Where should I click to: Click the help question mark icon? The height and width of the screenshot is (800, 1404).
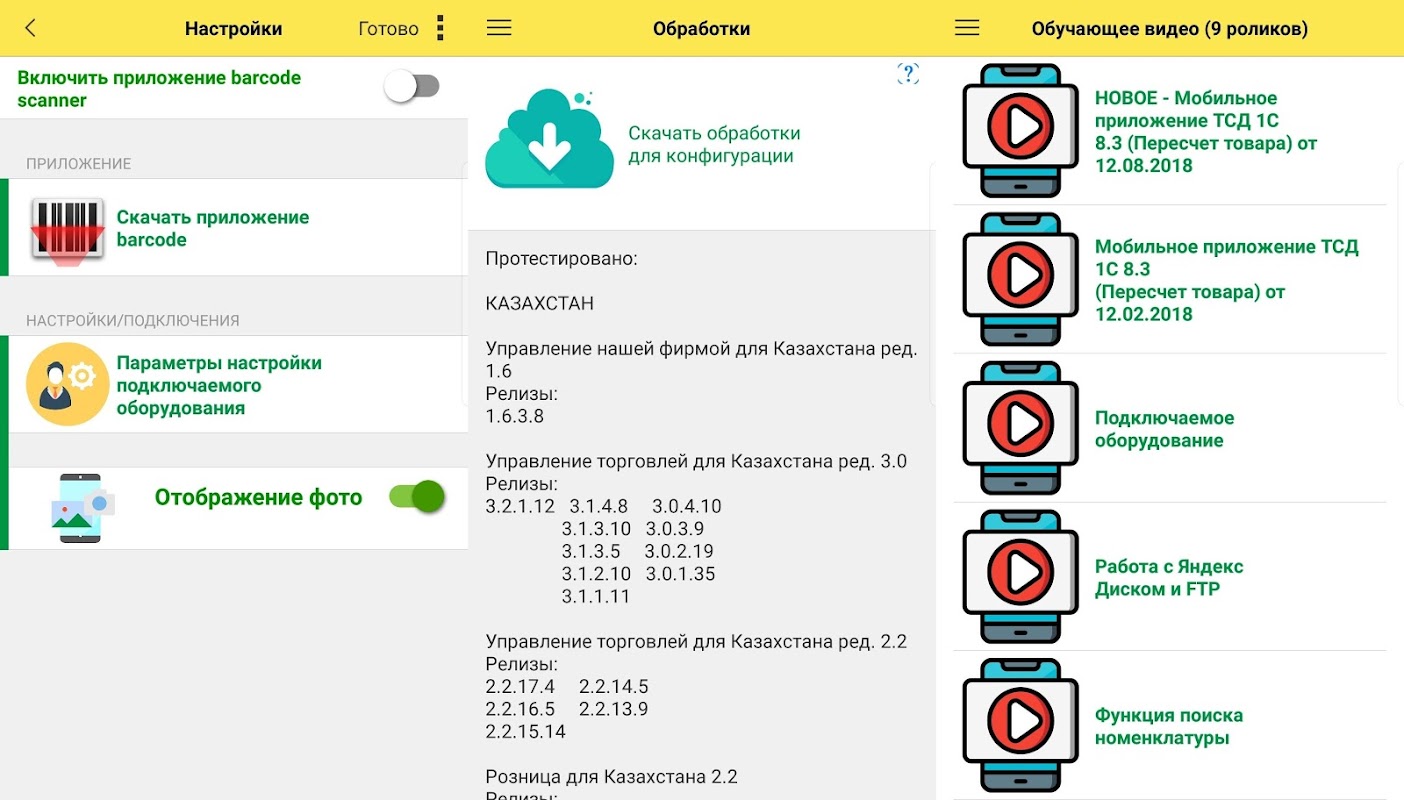pyautogui.click(x=907, y=73)
